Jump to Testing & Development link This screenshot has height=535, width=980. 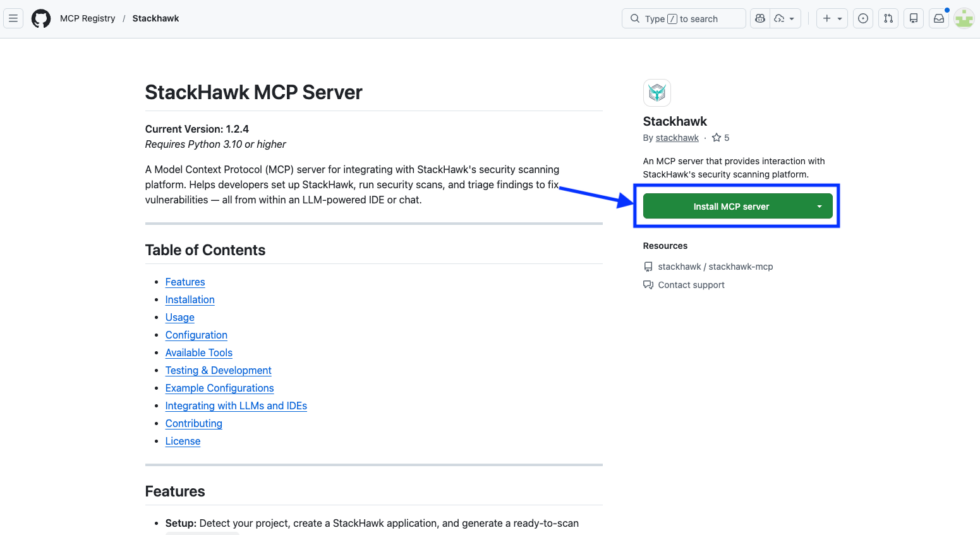click(218, 371)
